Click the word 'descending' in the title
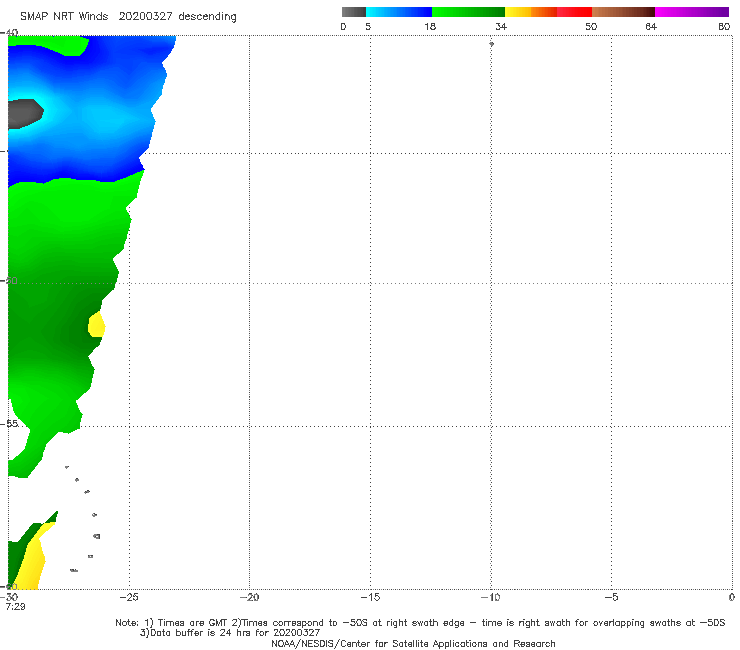The height and width of the screenshot is (650, 740). click(x=207, y=17)
